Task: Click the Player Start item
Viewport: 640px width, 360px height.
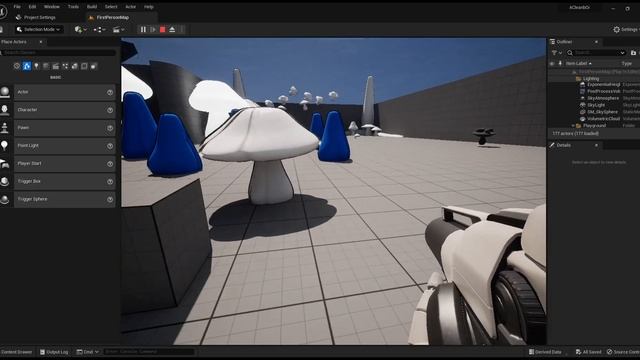Action: tap(65, 164)
